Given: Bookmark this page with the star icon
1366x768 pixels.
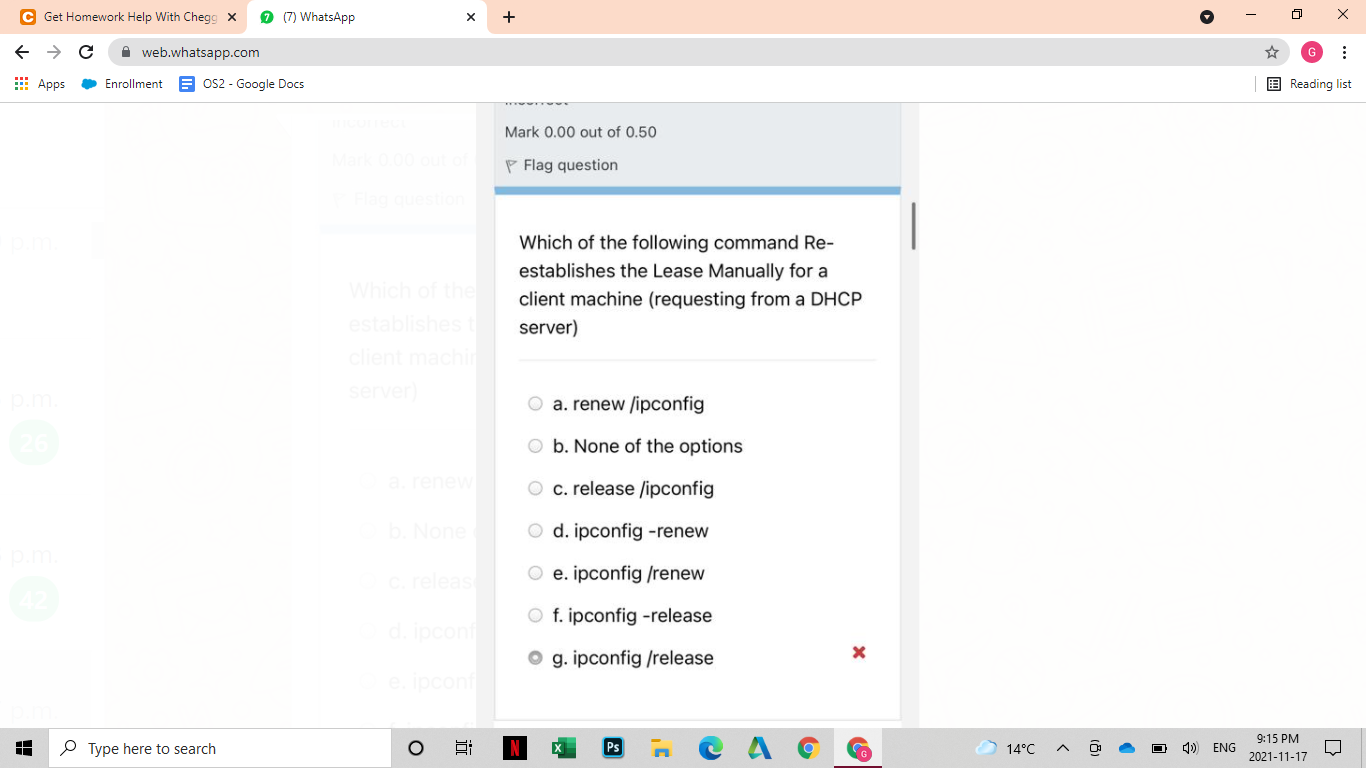Looking at the screenshot, I should pyautogui.click(x=1272, y=52).
